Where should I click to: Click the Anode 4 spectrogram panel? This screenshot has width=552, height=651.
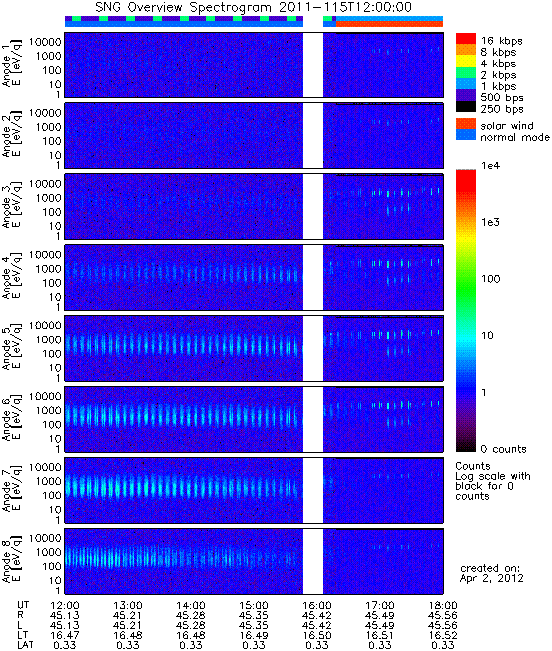(x=254, y=278)
